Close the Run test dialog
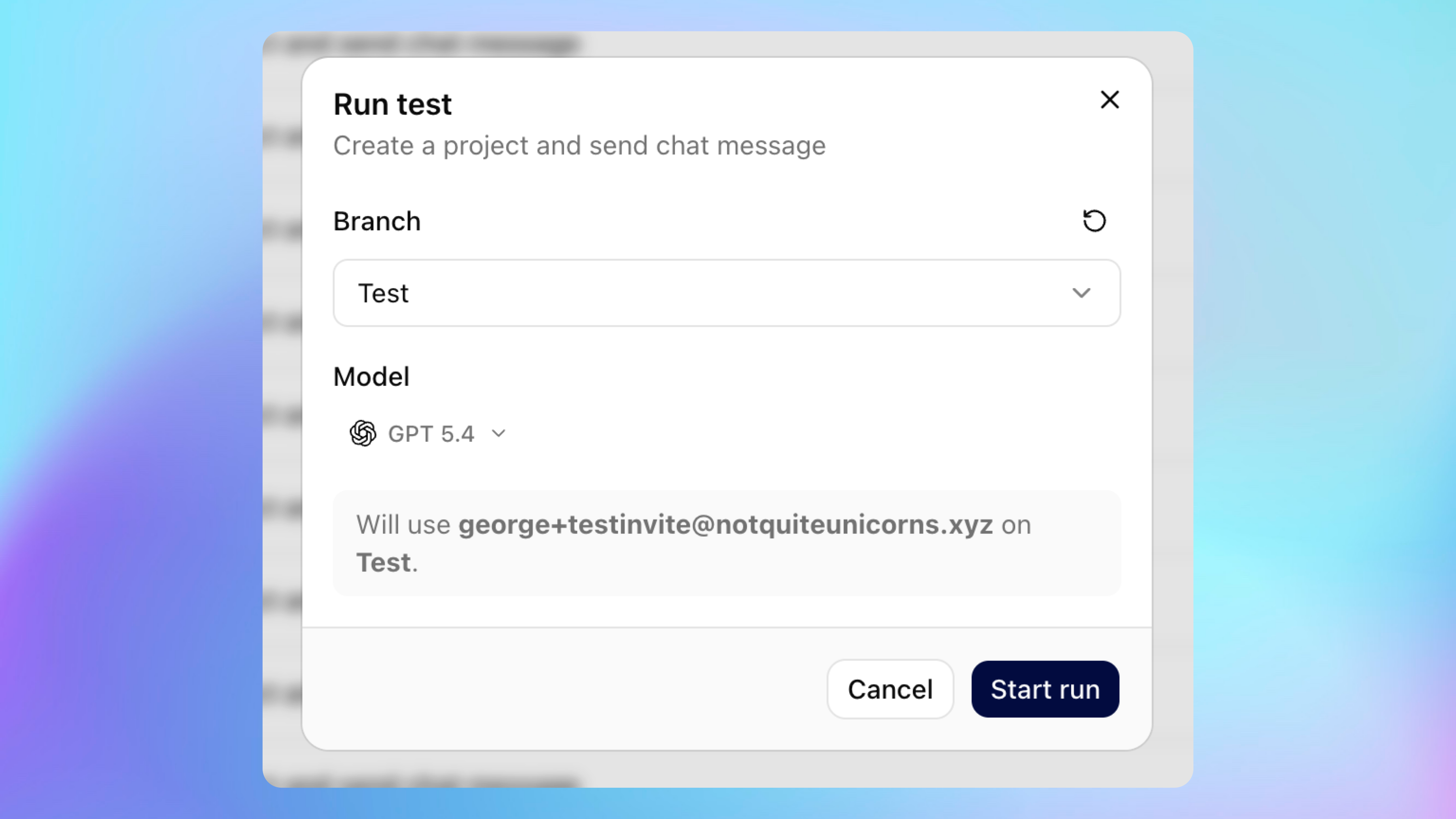Image resolution: width=1456 pixels, height=819 pixels. [x=1110, y=100]
